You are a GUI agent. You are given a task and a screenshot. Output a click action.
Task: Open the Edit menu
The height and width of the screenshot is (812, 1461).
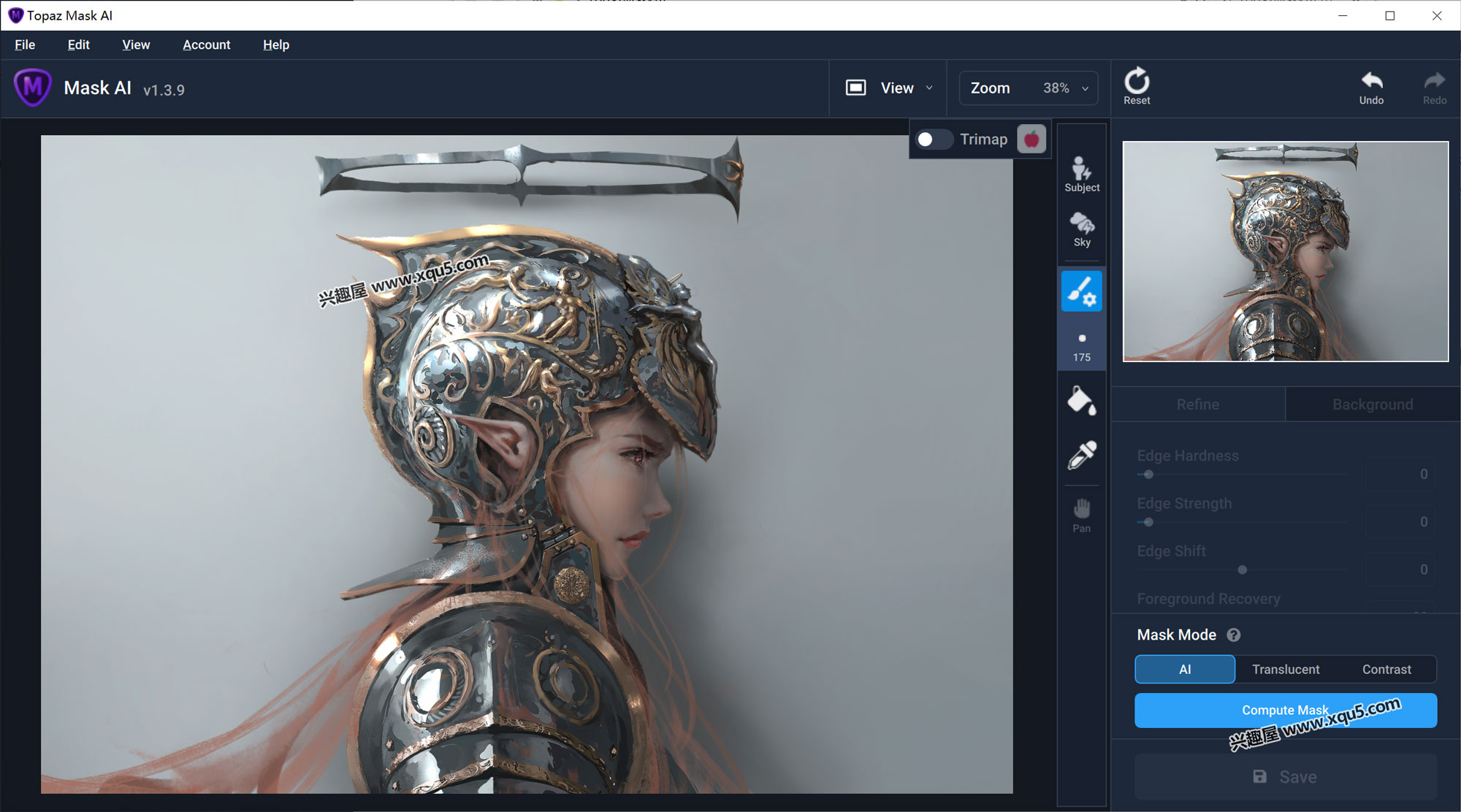78,45
